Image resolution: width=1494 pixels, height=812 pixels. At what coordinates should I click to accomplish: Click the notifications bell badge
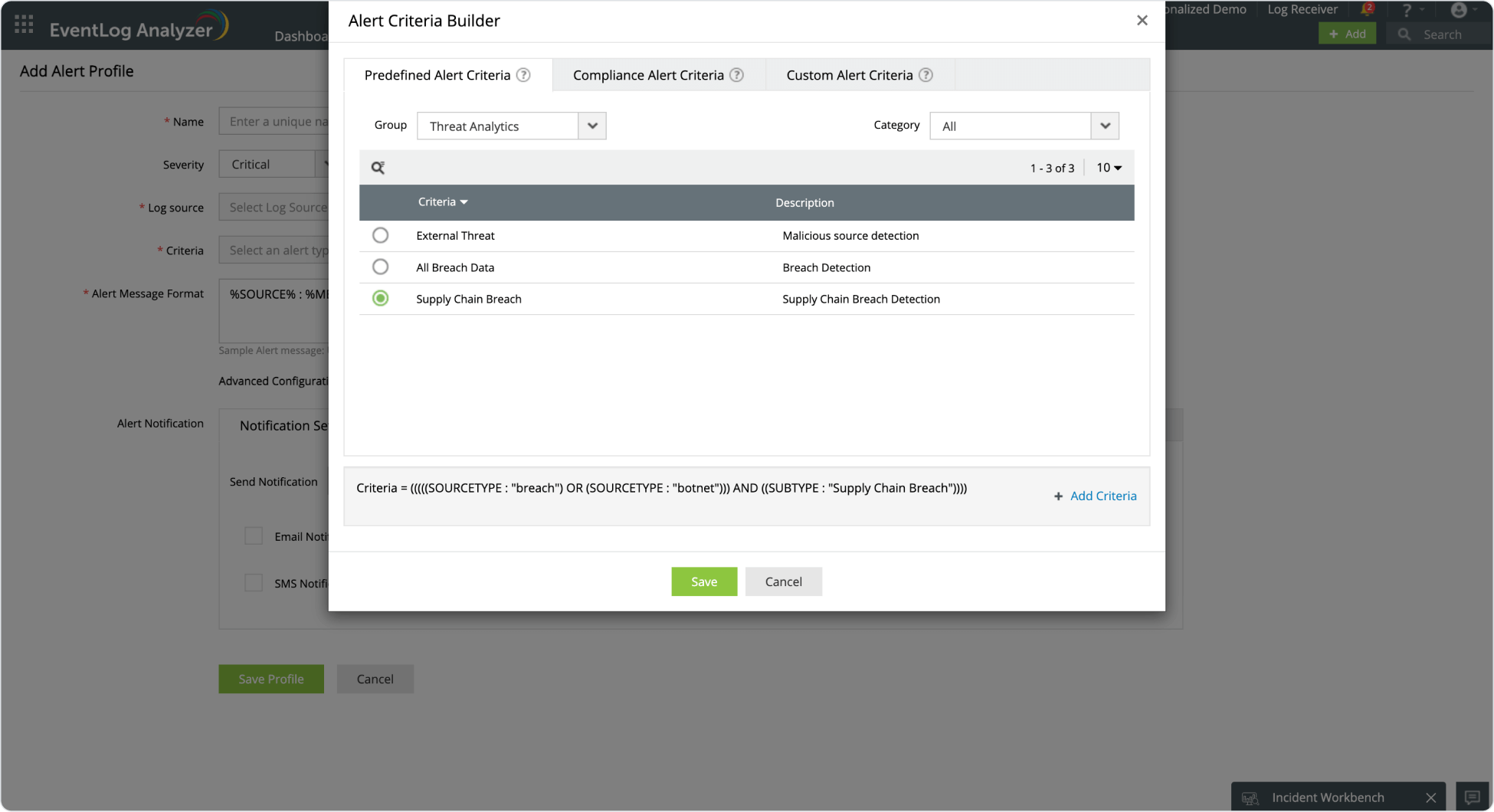pos(1368,8)
